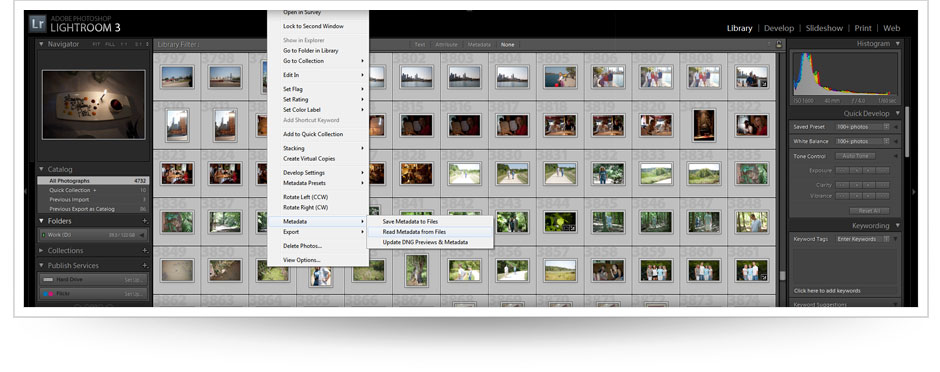
Task: Click the Library Filter lock icon
Action: pos(779,44)
